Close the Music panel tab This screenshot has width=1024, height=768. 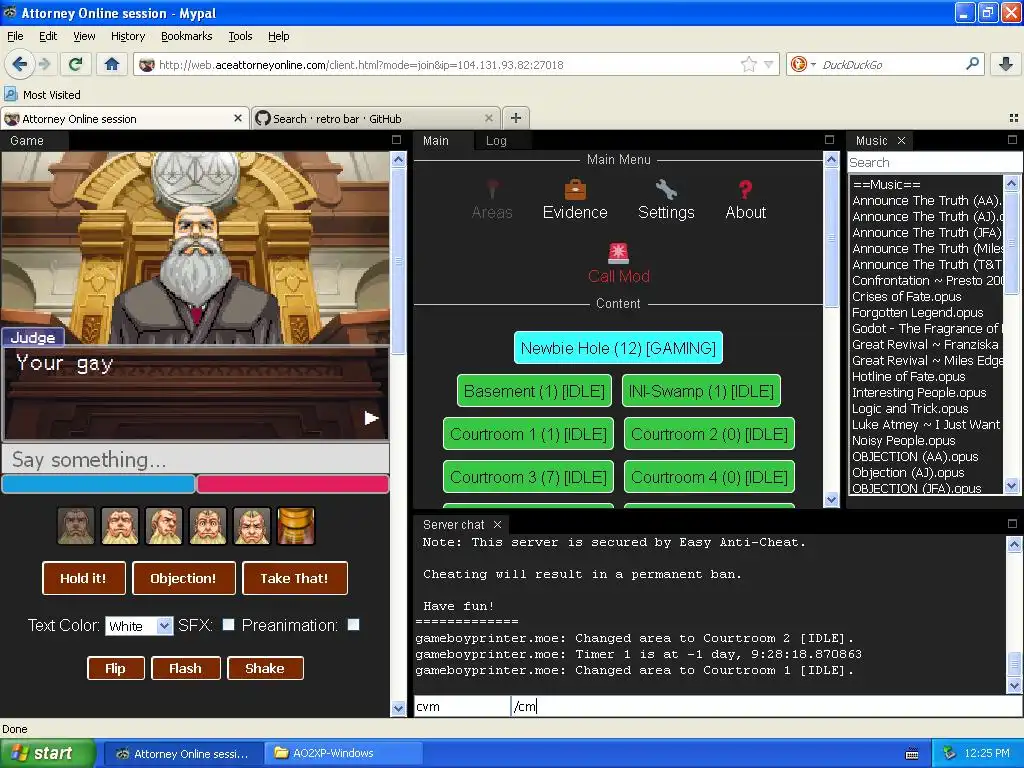pyautogui.click(x=901, y=140)
